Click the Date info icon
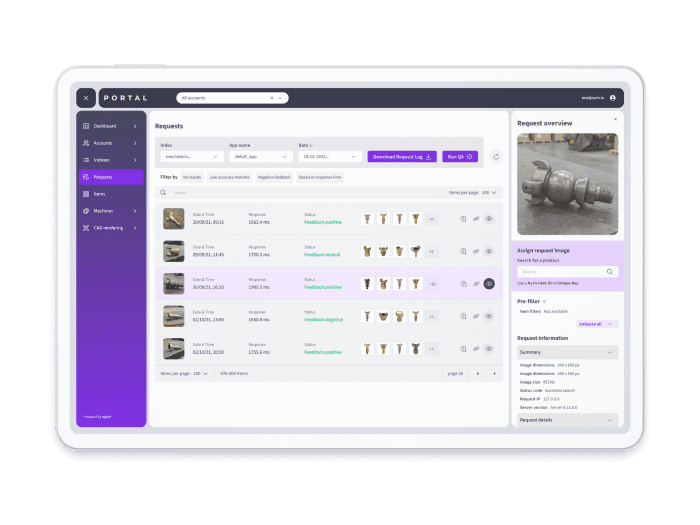 pos(311,146)
